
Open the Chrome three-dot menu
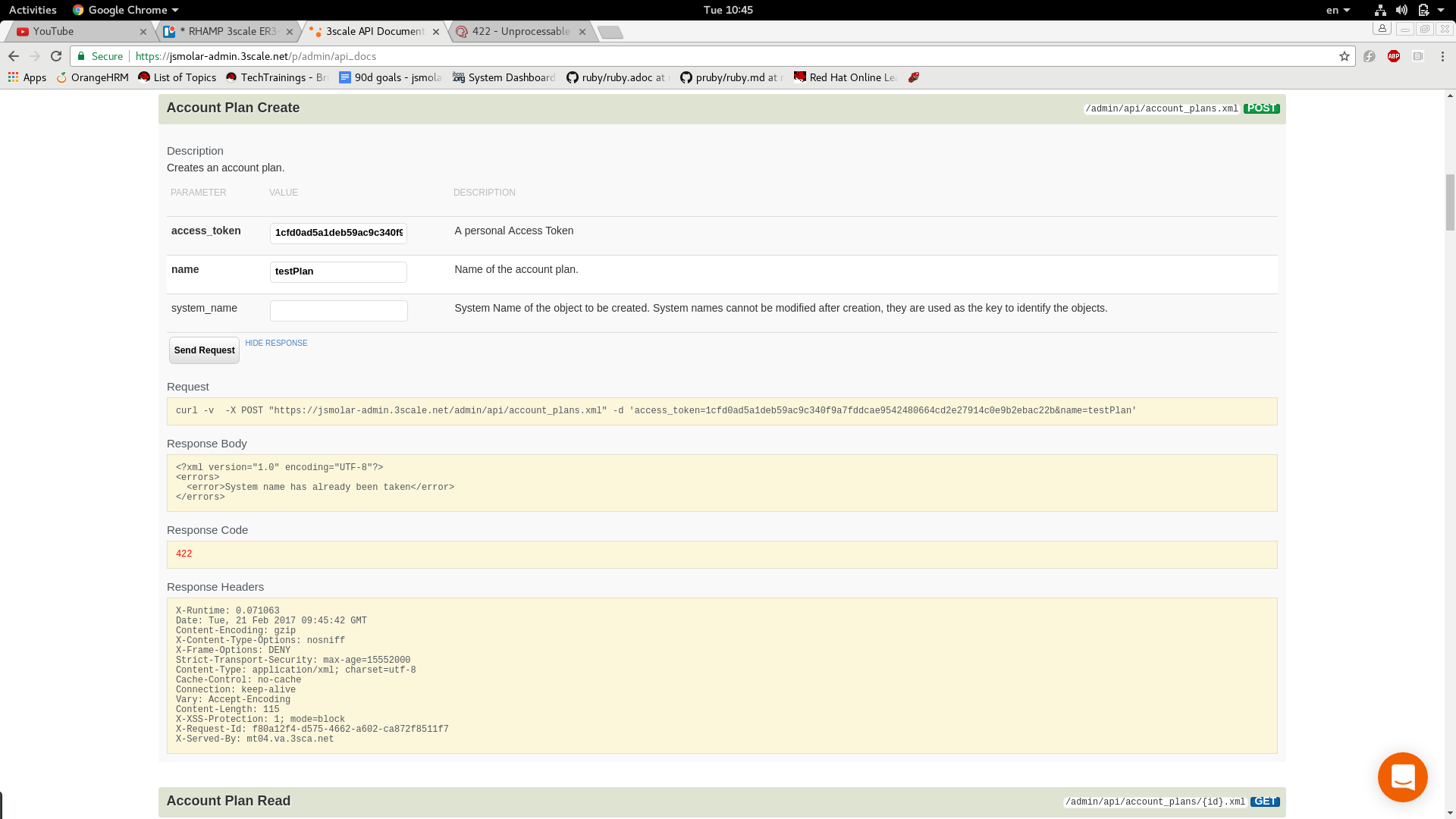1442,56
